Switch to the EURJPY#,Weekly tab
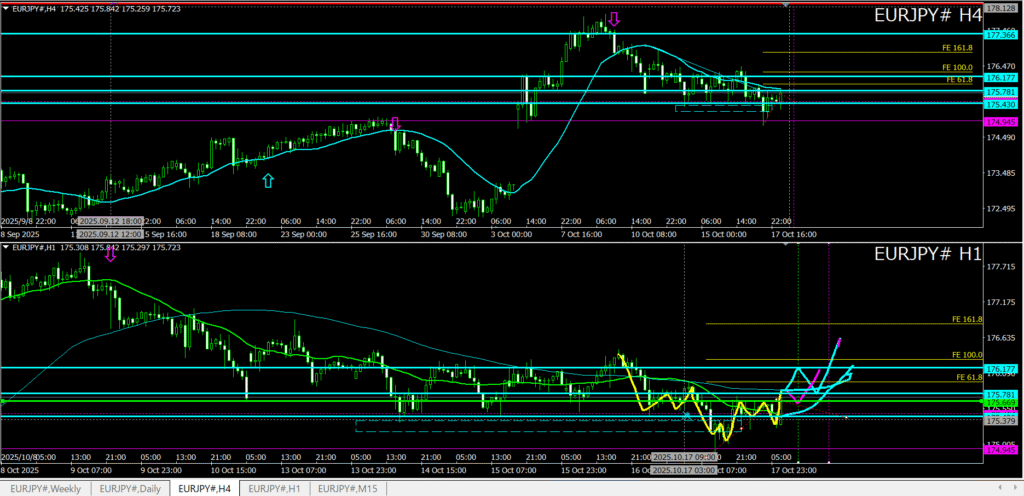 [46, 488]
